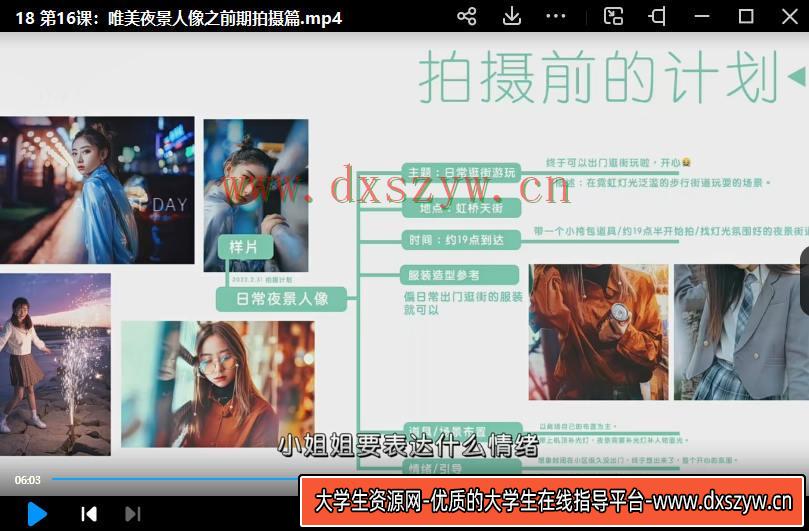Viewport: 809px width, 531px height.
Task: Play the video with the blue play button
Action: click(37, 513)
